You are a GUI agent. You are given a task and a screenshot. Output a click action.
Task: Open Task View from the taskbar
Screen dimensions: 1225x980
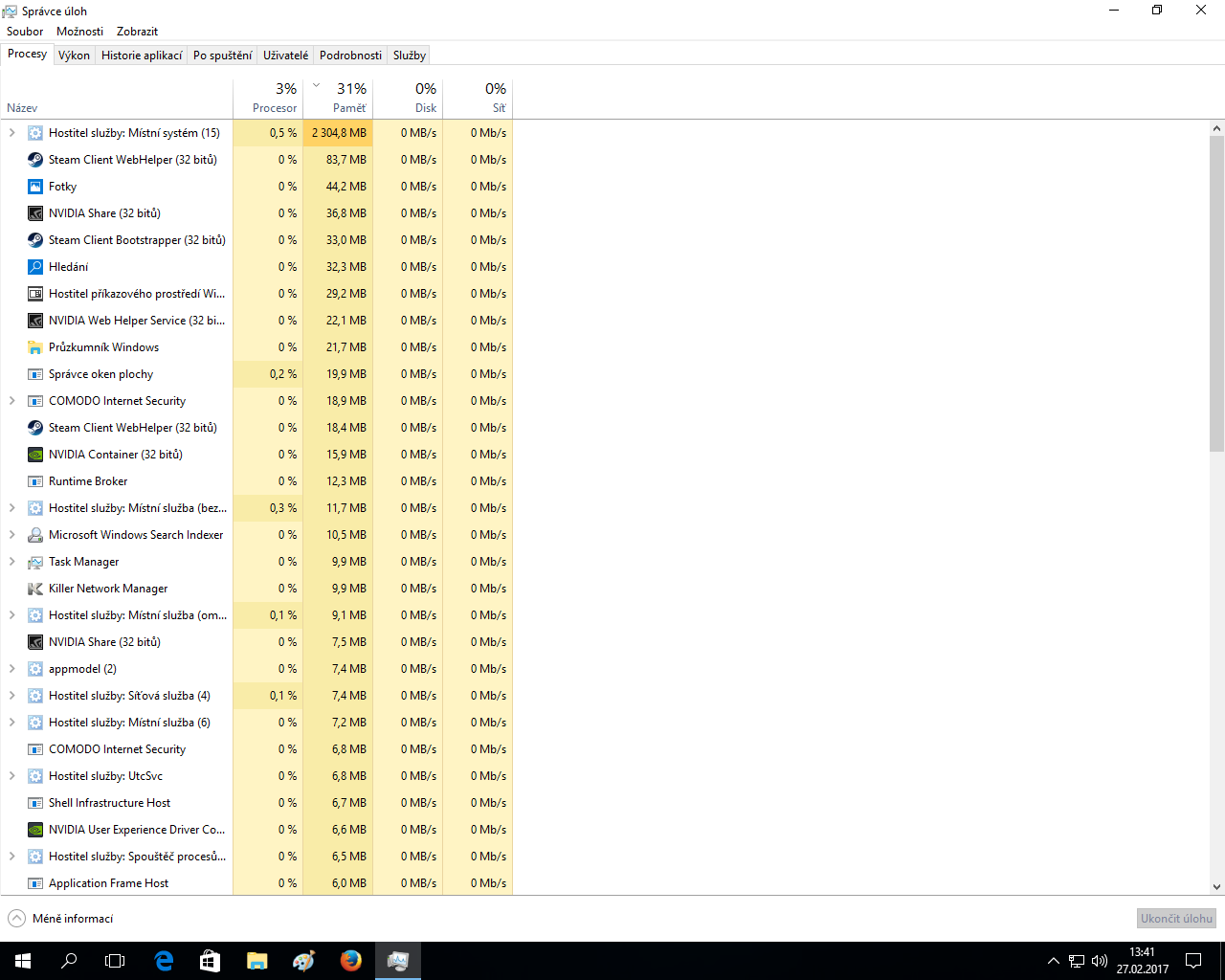[x=115, y=961]
